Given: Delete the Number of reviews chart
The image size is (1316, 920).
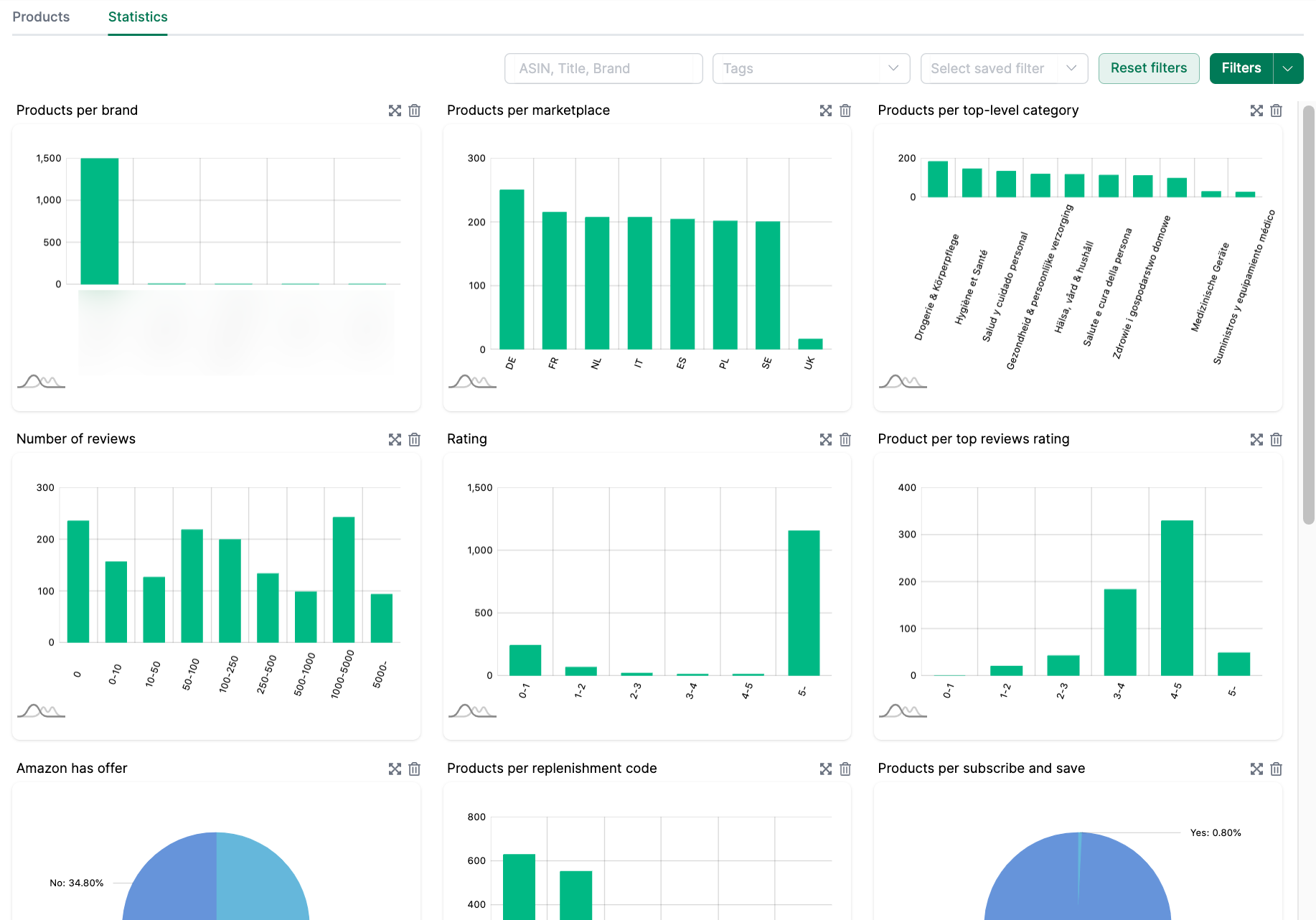Looking at the screenshot, I should 415,439.
